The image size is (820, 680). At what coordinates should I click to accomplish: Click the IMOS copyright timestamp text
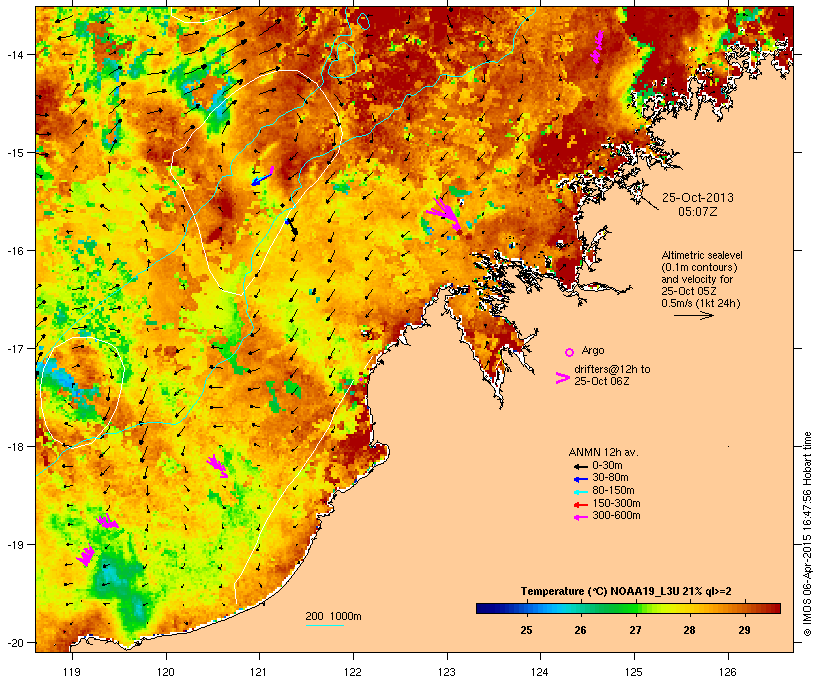807,534
